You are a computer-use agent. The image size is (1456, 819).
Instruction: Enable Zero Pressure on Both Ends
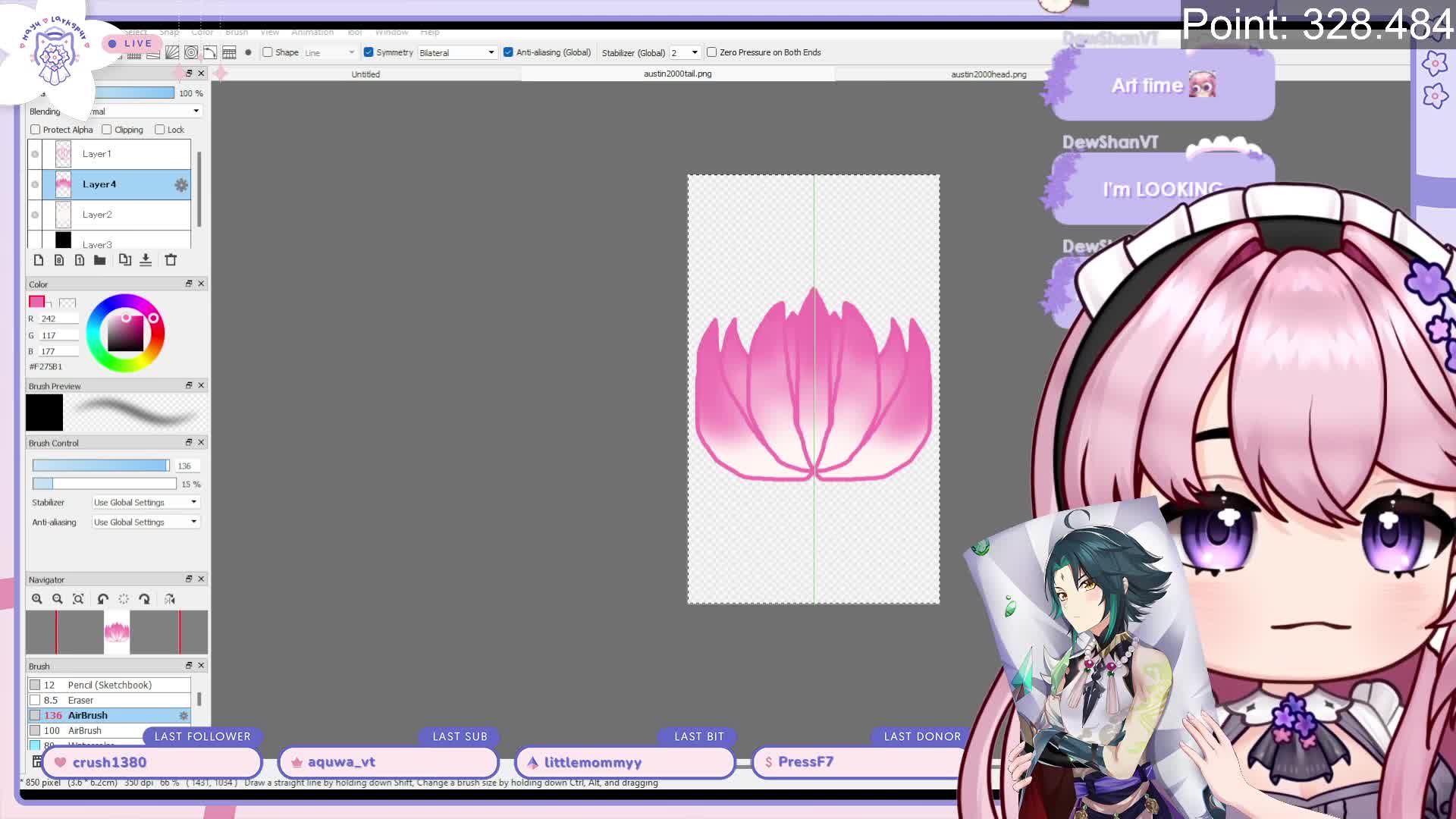[711, 52]
